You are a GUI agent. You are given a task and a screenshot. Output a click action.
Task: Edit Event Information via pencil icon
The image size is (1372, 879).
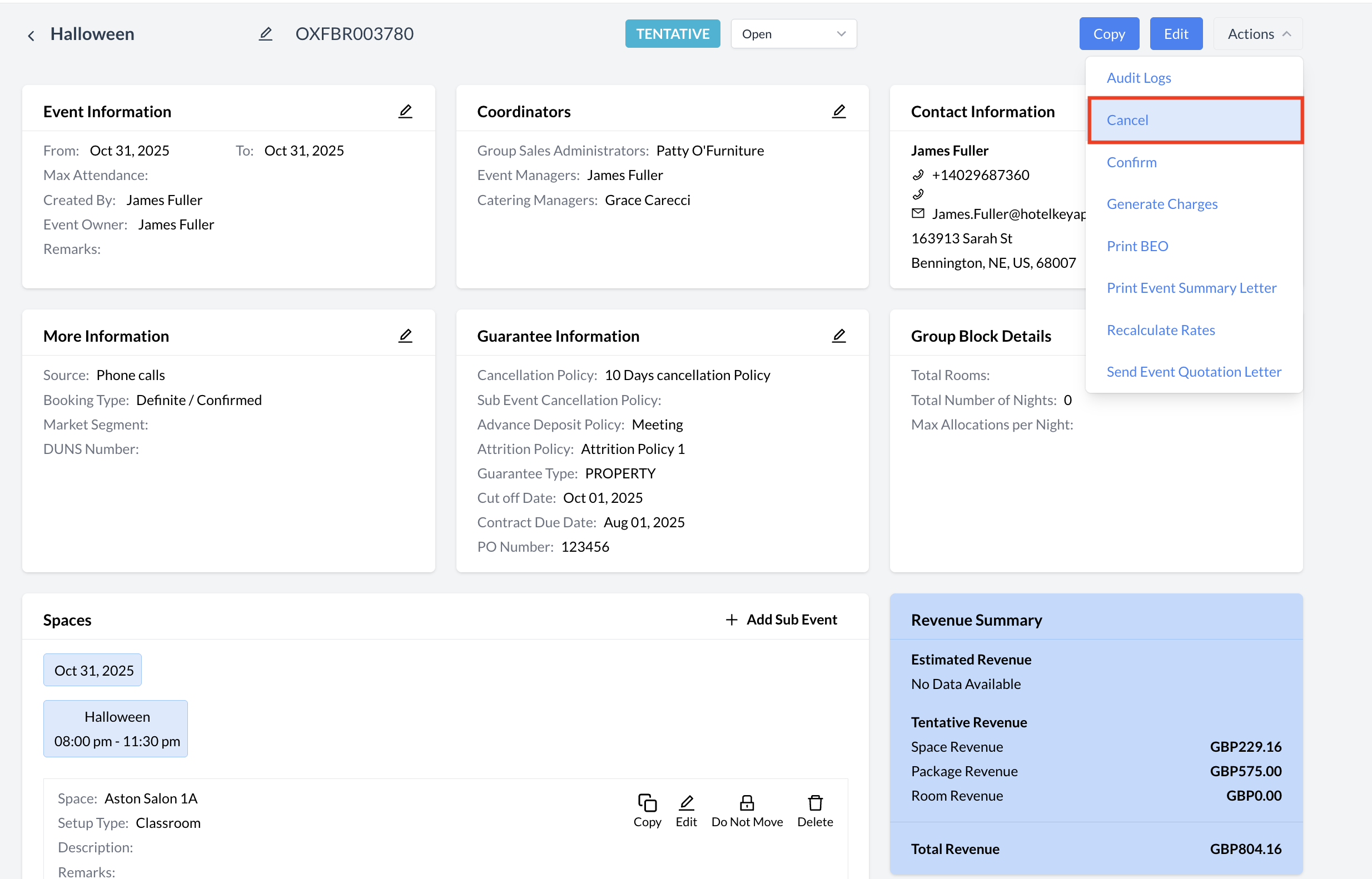405,111
